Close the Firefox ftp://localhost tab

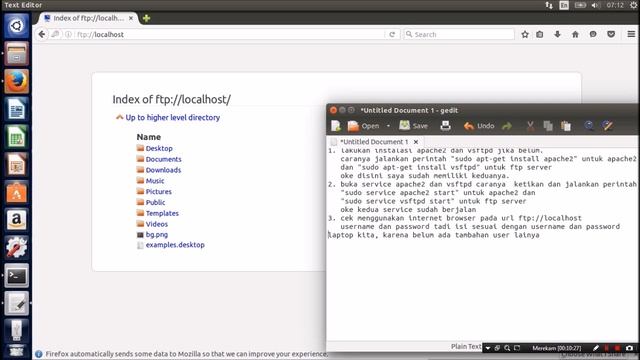click(131, 18)
